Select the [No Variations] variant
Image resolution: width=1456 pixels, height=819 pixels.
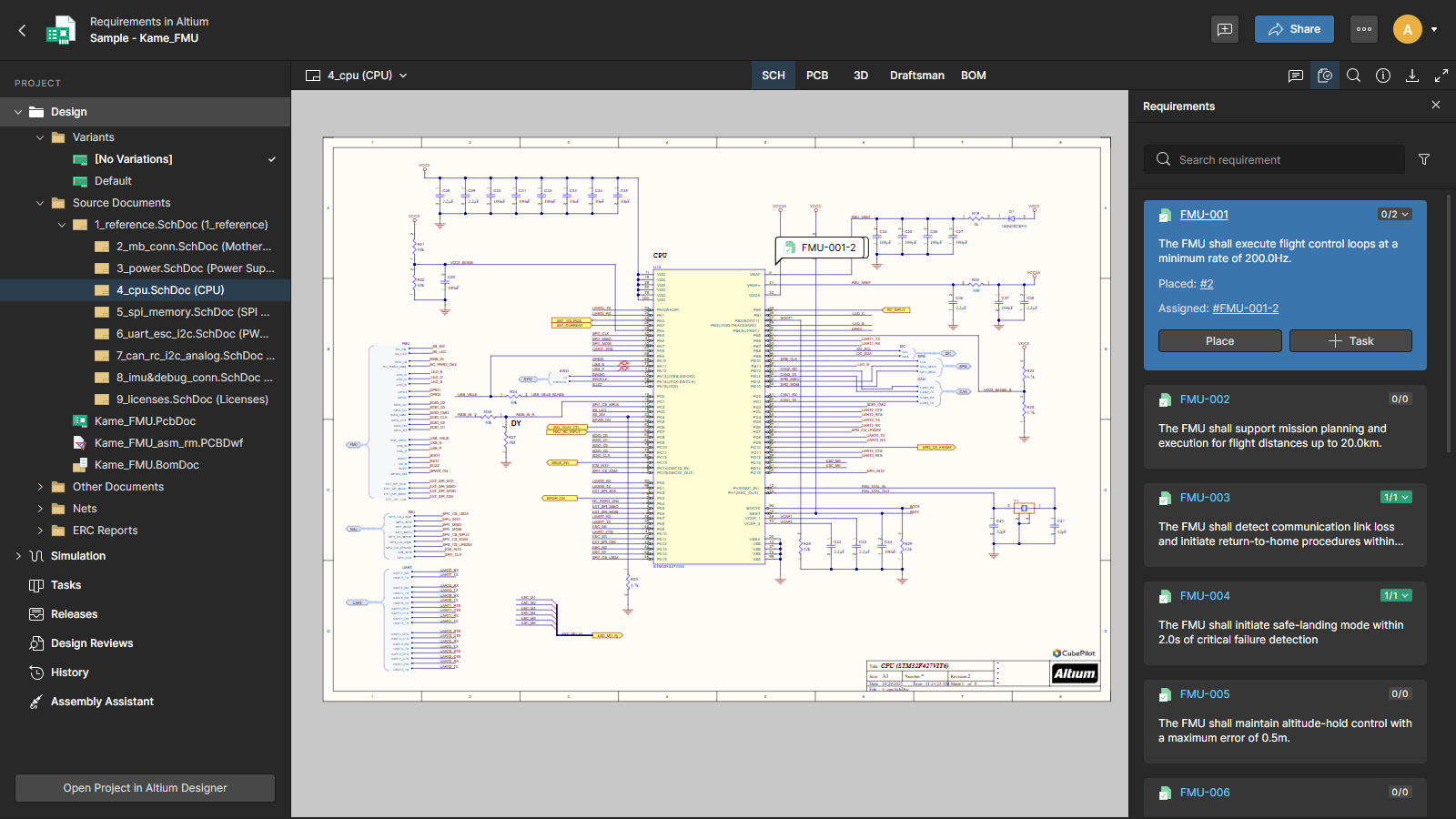coord(133,159)
